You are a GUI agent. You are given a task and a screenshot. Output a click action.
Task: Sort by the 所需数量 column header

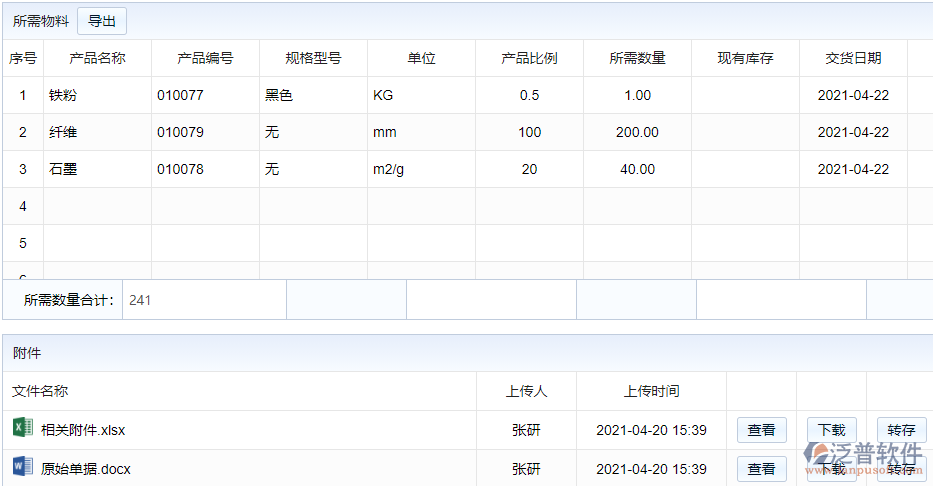(637, 58)
